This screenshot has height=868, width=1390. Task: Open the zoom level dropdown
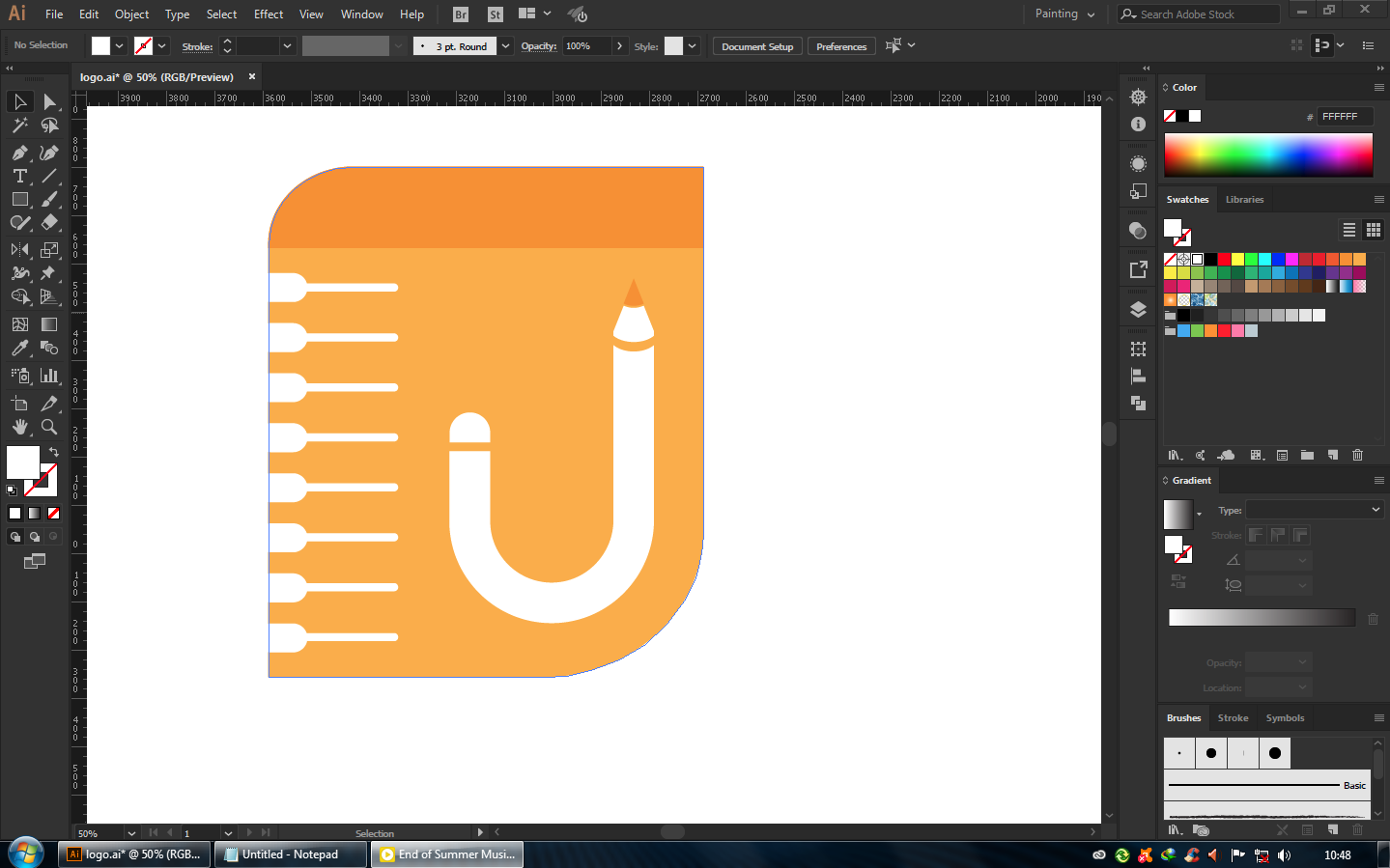coord(131,833)
